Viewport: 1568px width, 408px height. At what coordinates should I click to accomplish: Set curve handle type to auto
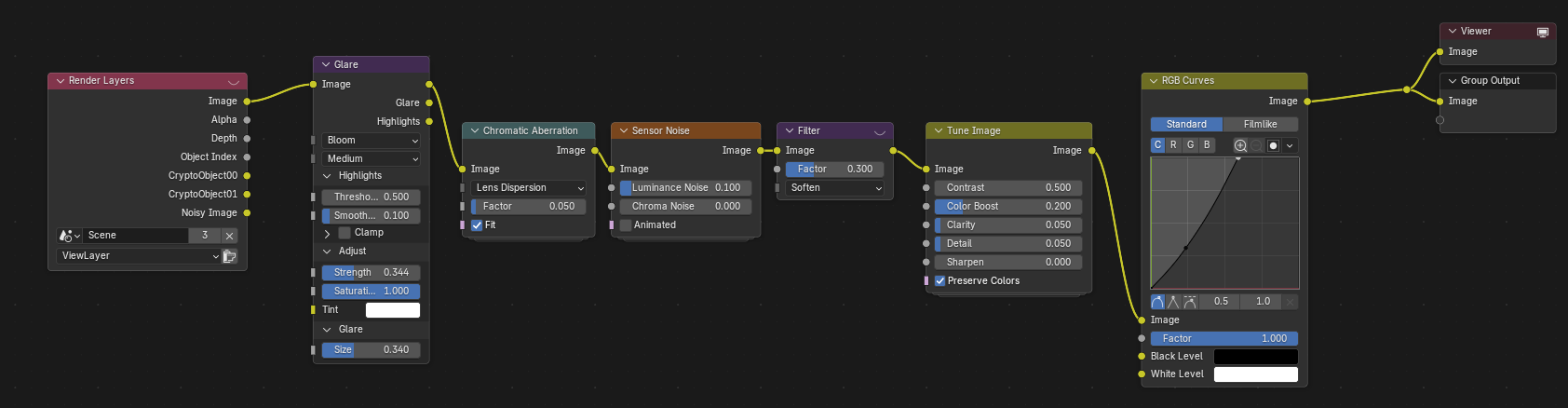1157,302
